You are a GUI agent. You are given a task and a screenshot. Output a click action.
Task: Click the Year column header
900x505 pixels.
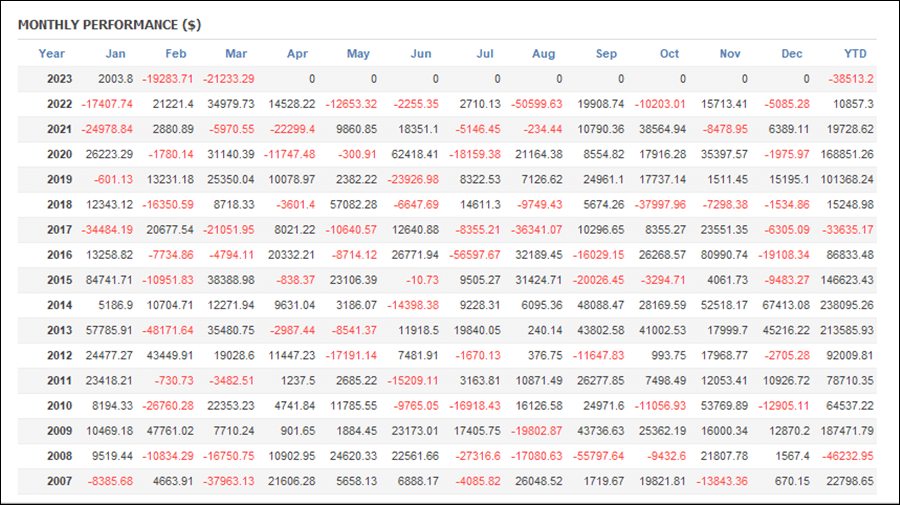click(x=51, y=54)
